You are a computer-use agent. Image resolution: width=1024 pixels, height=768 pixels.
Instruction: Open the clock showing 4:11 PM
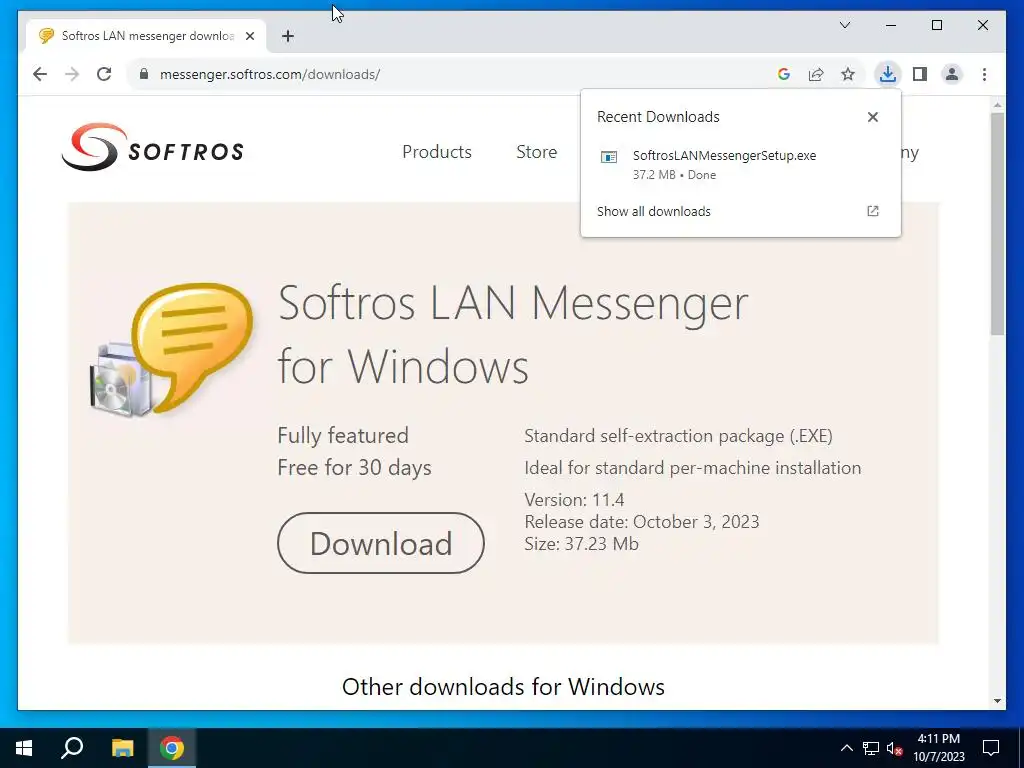click(x=939, y=748)
